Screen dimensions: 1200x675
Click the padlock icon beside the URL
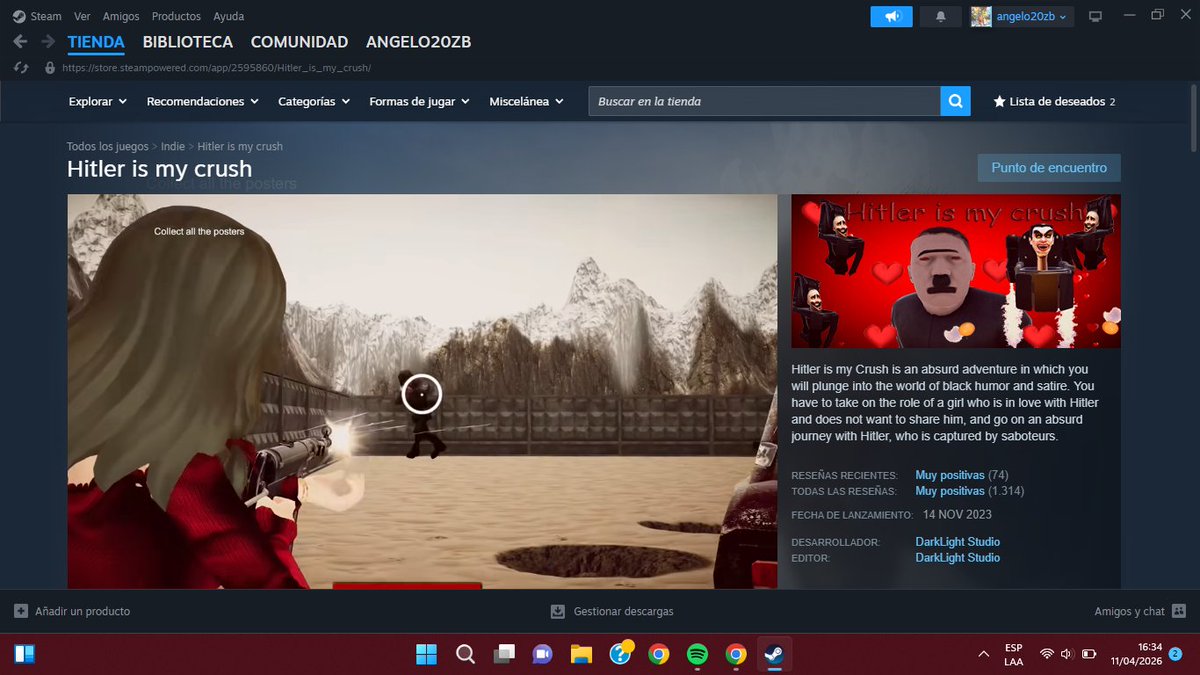click(x=49, y=68)
